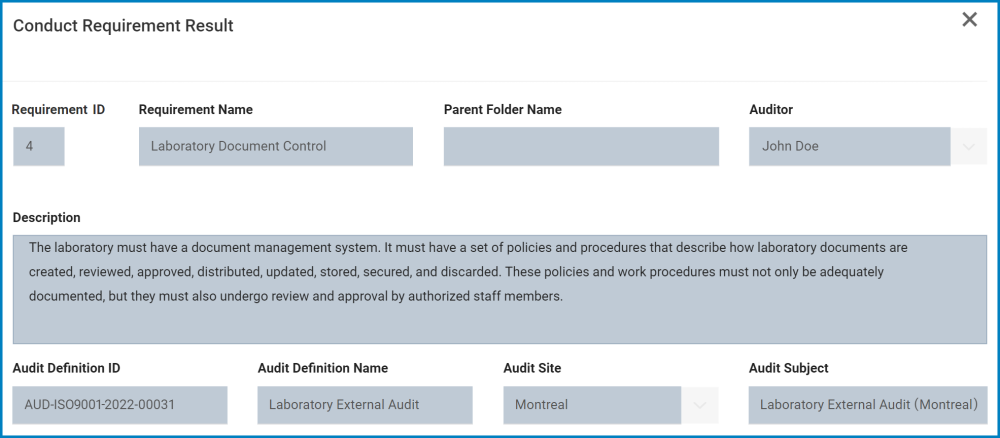Image resolution: width=1000 pixels, height=438 pixels.
Task: Click the Requirement ID field showing 4
Action: (39, 146)
